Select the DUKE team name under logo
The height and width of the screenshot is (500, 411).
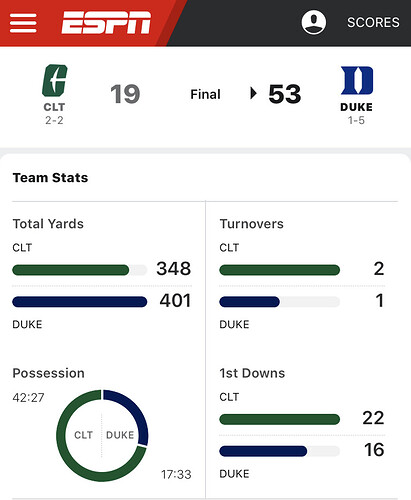[x=356, y=107]
